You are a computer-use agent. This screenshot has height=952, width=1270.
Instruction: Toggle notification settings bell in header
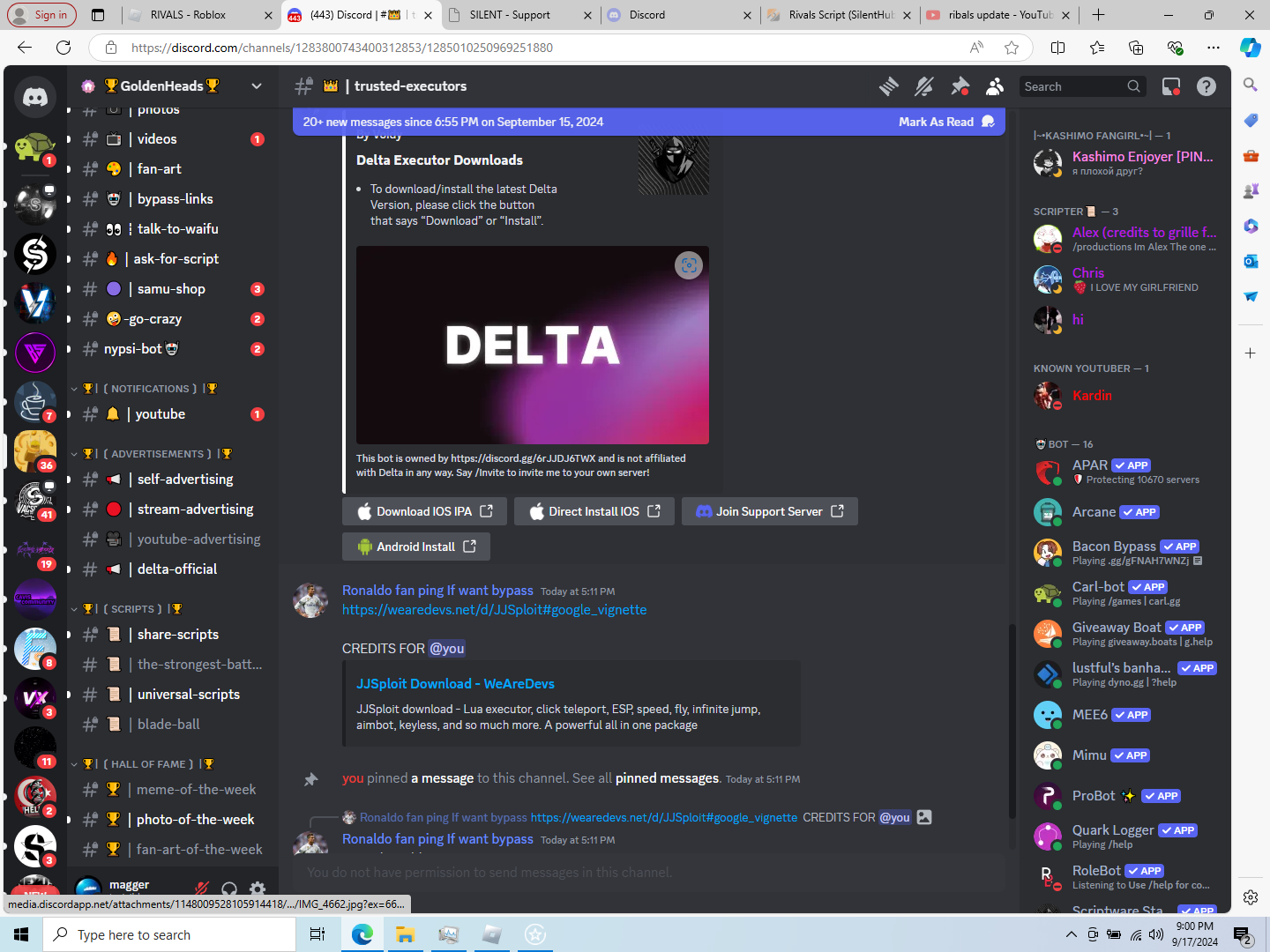tap(924, 86)
